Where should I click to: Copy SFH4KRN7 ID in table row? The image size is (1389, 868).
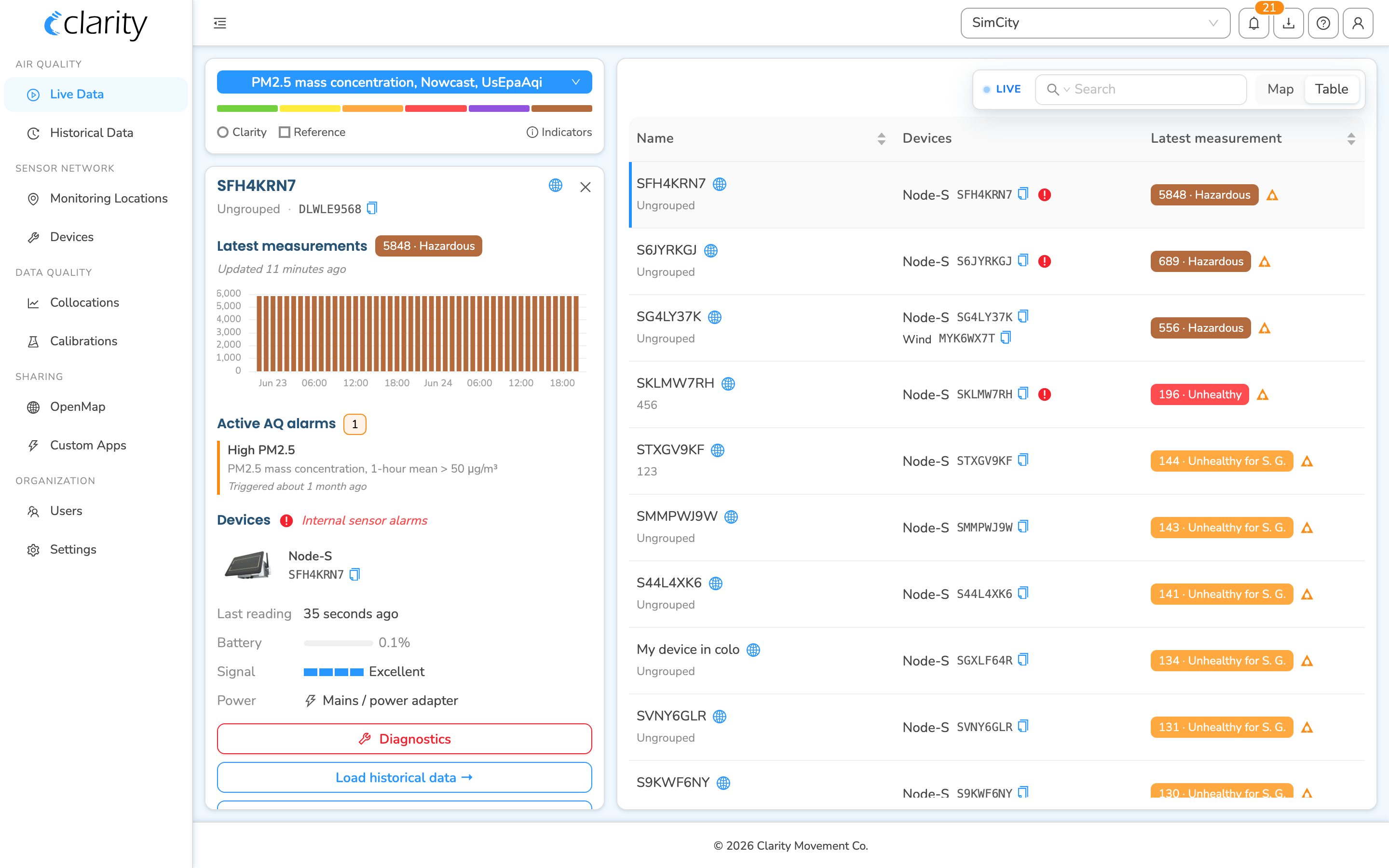(x=1023, y=193)
